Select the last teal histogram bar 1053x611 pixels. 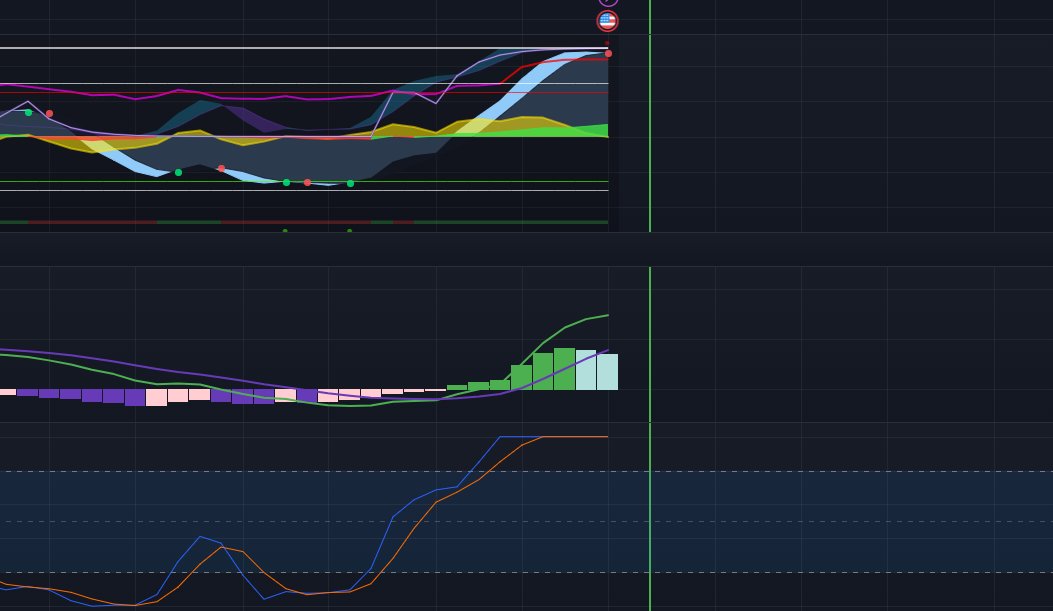click(x=608, y=372)
